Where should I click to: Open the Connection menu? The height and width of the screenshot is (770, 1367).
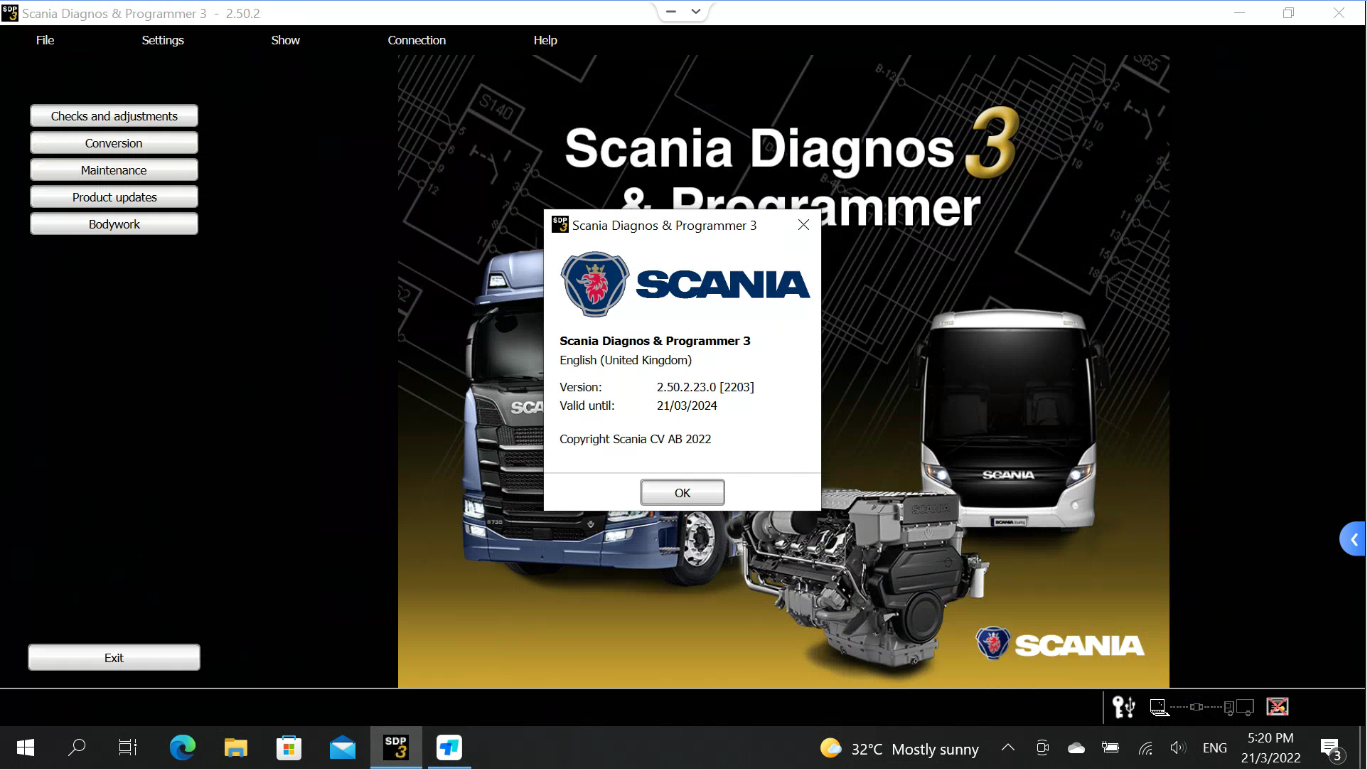(417, 40)
